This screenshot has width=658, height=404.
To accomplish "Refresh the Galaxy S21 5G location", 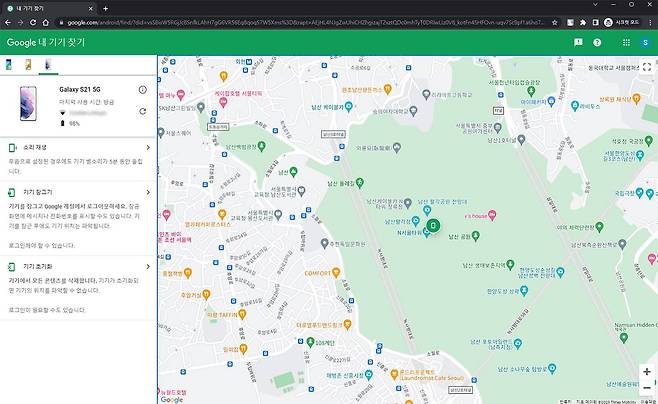I will point(143,111).
